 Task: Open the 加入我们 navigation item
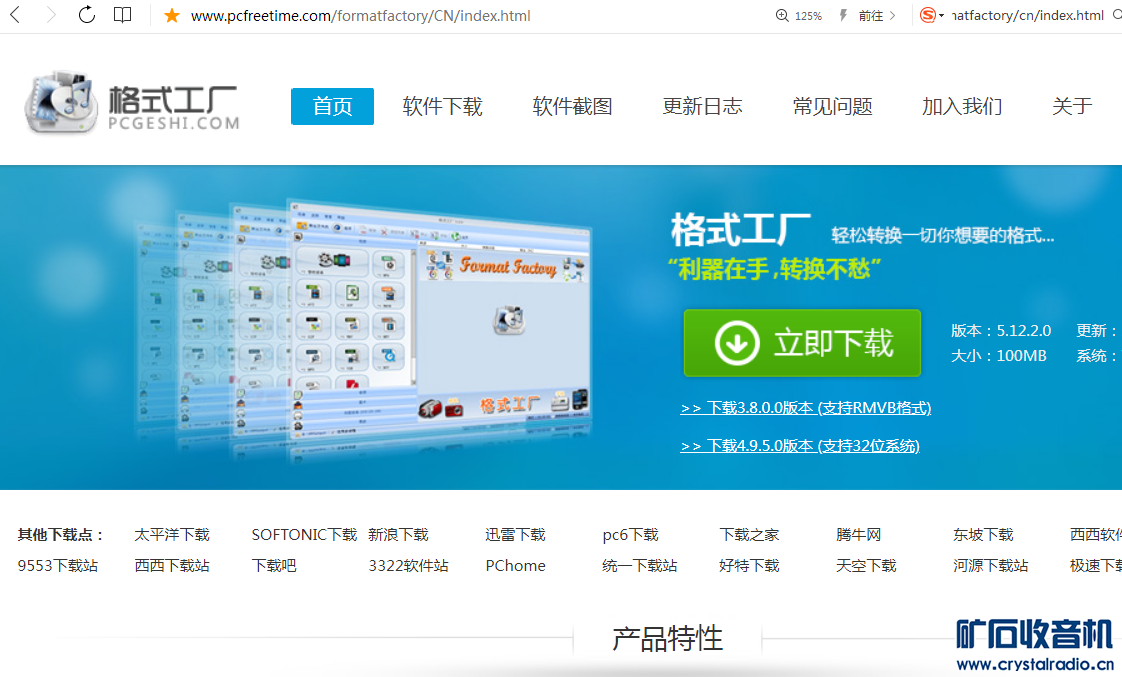pos(962,107)
